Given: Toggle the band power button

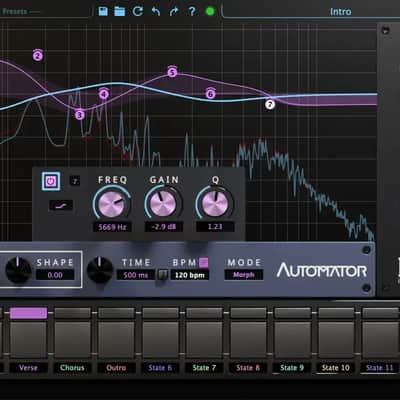Looking at the screenshot, I should click(x=51, y=181).
